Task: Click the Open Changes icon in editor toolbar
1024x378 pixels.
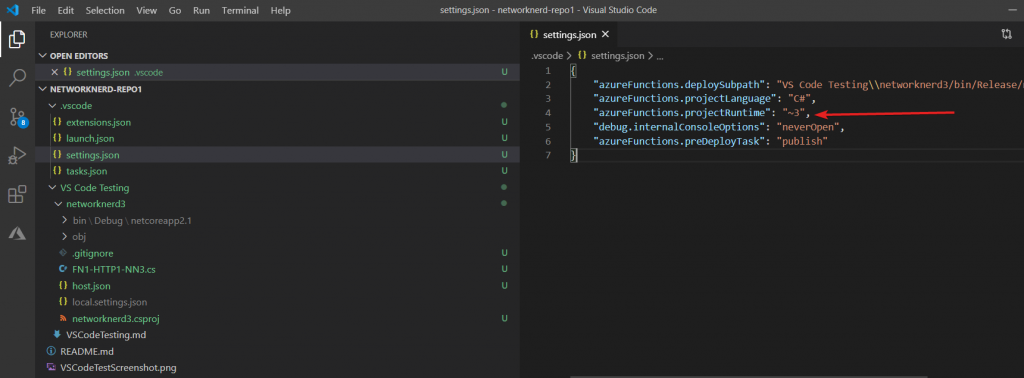Action: (x=1006, y=34)
